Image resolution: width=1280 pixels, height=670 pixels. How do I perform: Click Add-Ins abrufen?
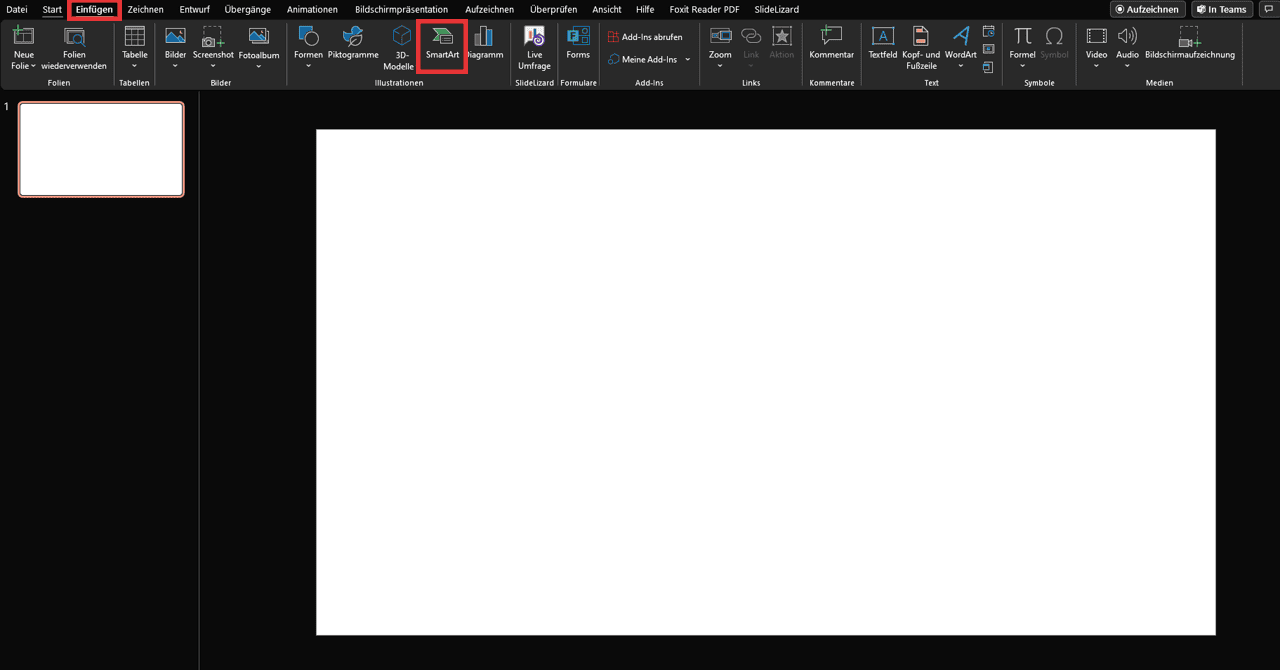[644, 37]
